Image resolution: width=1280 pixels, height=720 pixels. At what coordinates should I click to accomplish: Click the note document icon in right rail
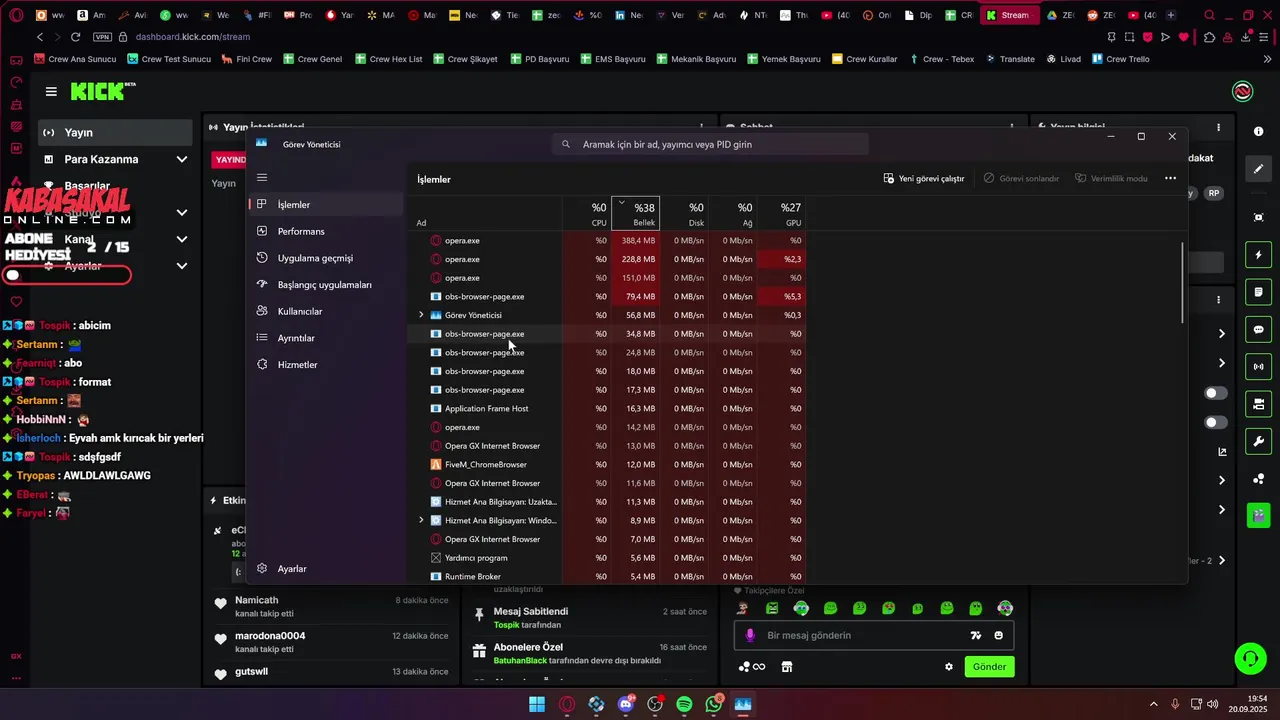[1258, 292]
